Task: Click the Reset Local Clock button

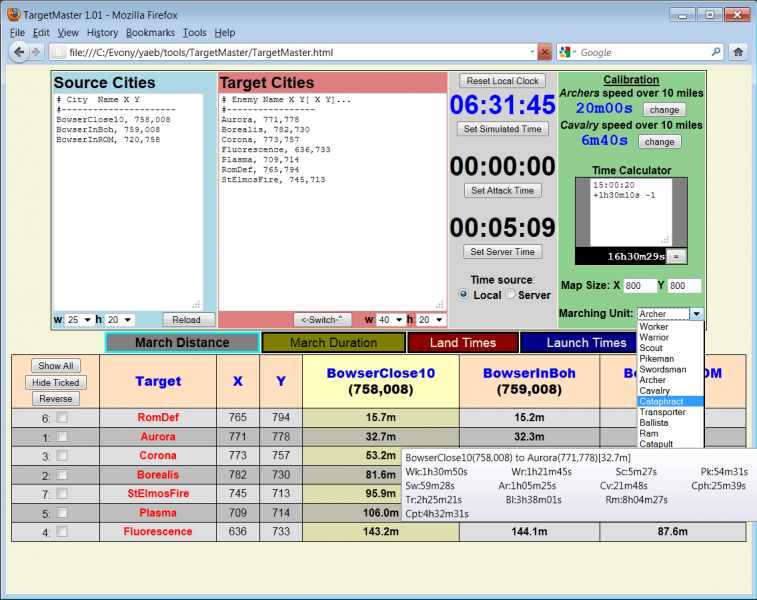Action: click(502, 81)
